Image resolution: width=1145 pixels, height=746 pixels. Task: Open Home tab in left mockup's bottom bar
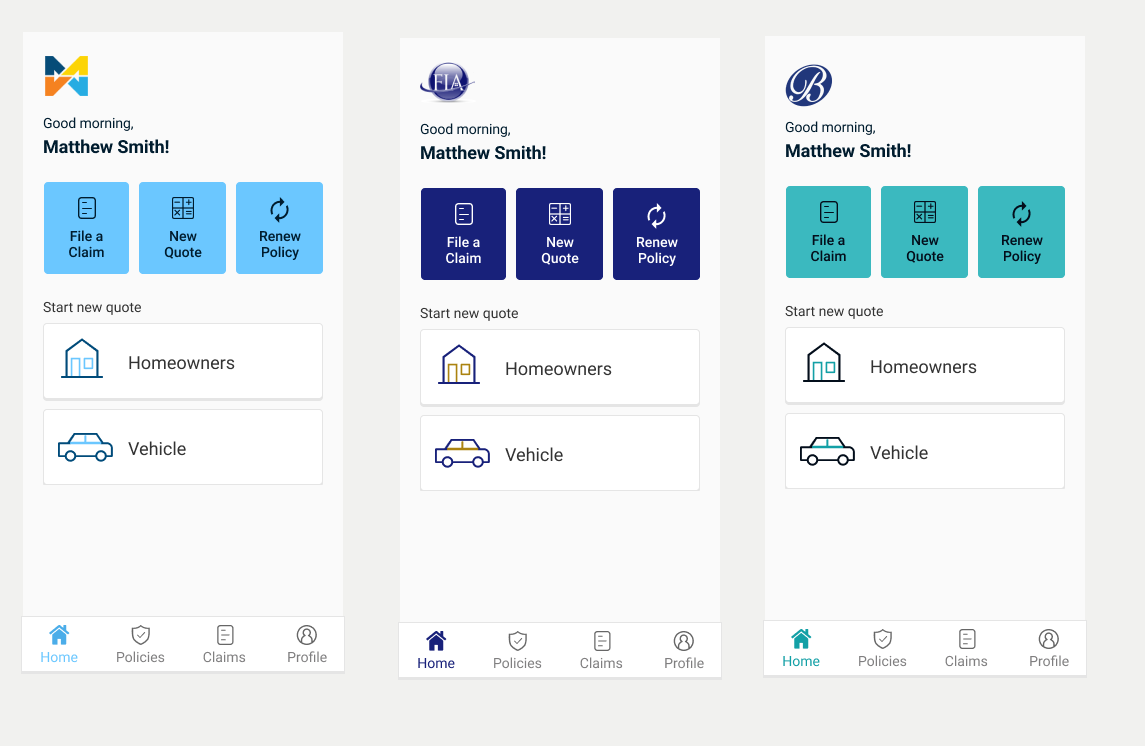(x=59, y=645)
